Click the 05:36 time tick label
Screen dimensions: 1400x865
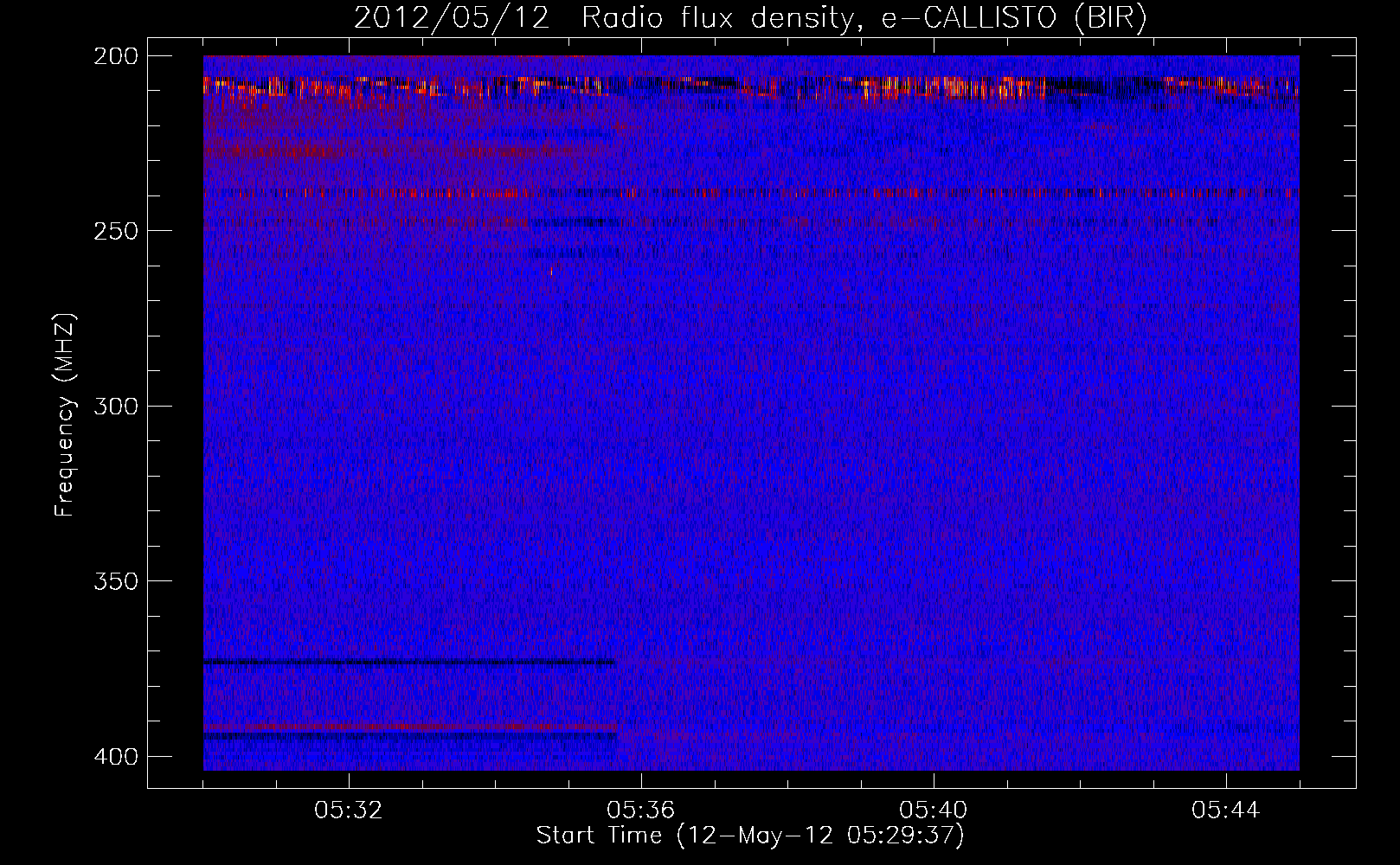click(641, 811)
